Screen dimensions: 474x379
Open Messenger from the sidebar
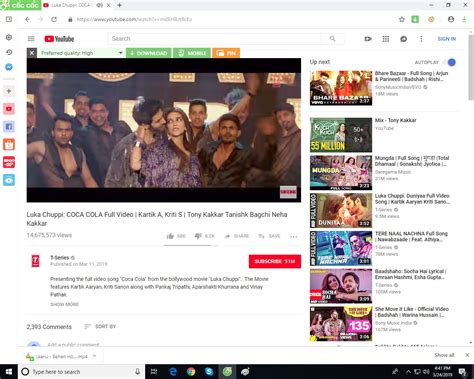click(x=9, y=67)
